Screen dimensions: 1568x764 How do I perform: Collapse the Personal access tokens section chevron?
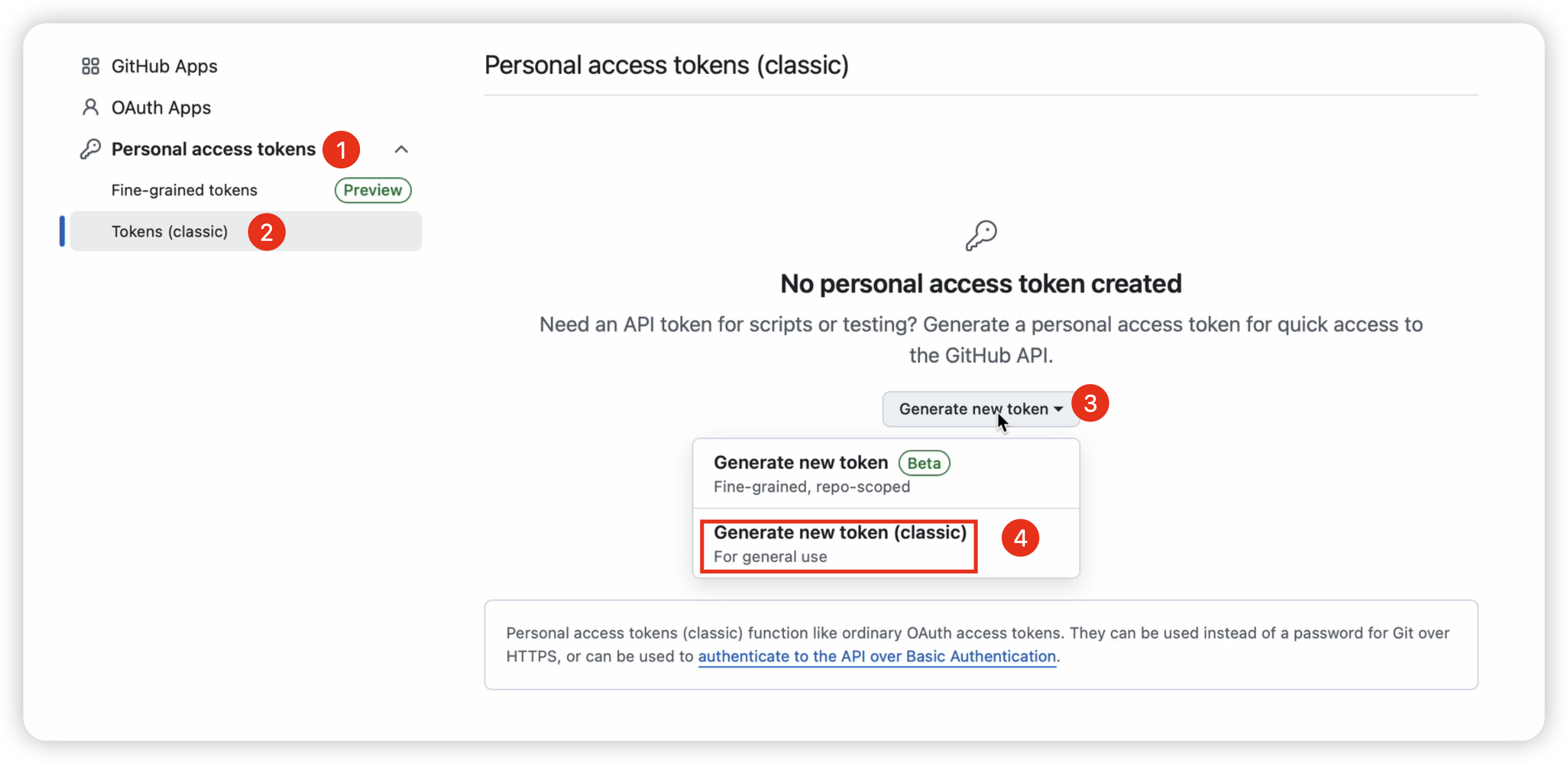coord(401,150)
